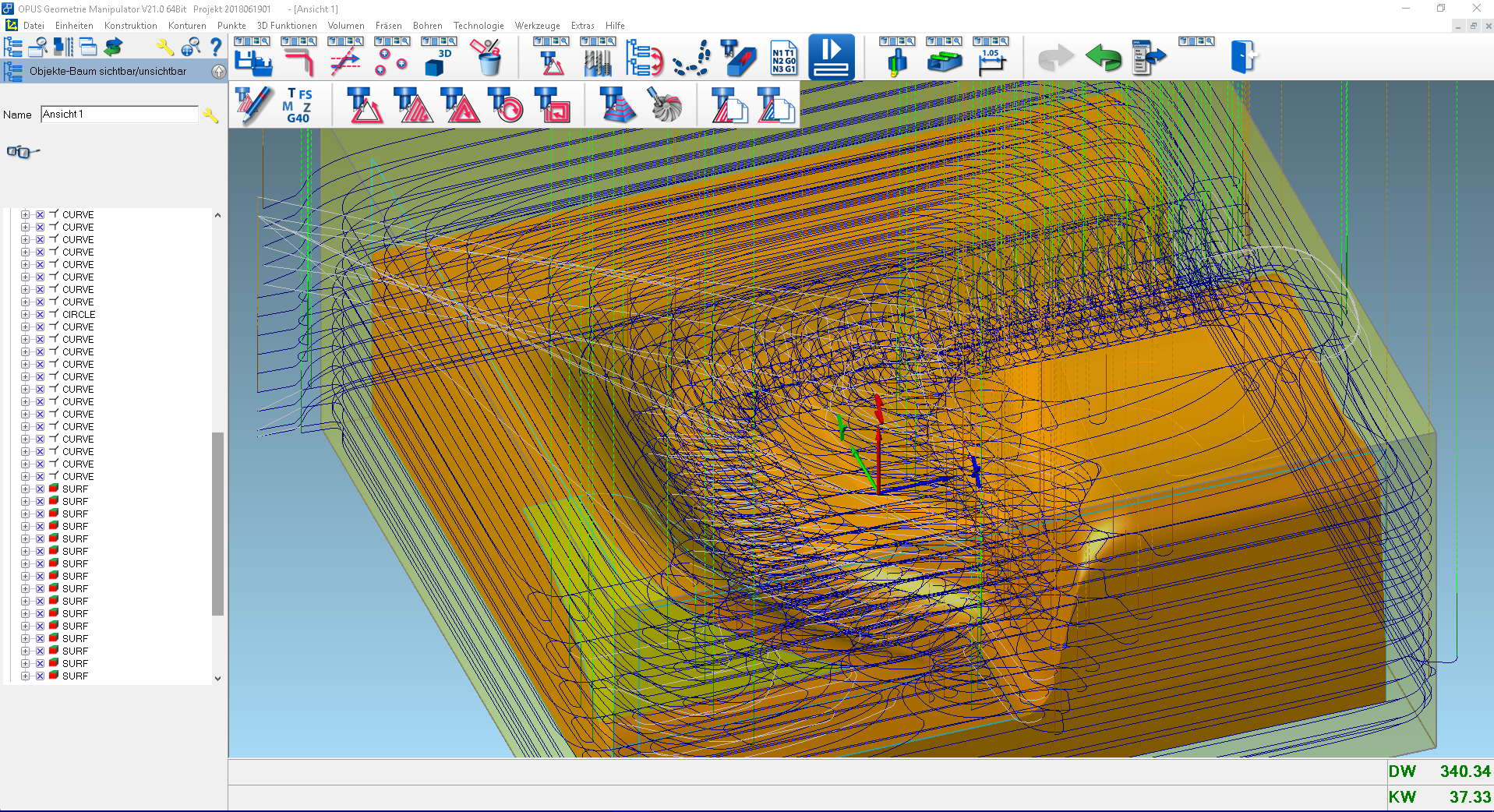The image size is (1494, 812).
Task: Click the yellow key icon beside Name field
Action: tap(210, 115)
